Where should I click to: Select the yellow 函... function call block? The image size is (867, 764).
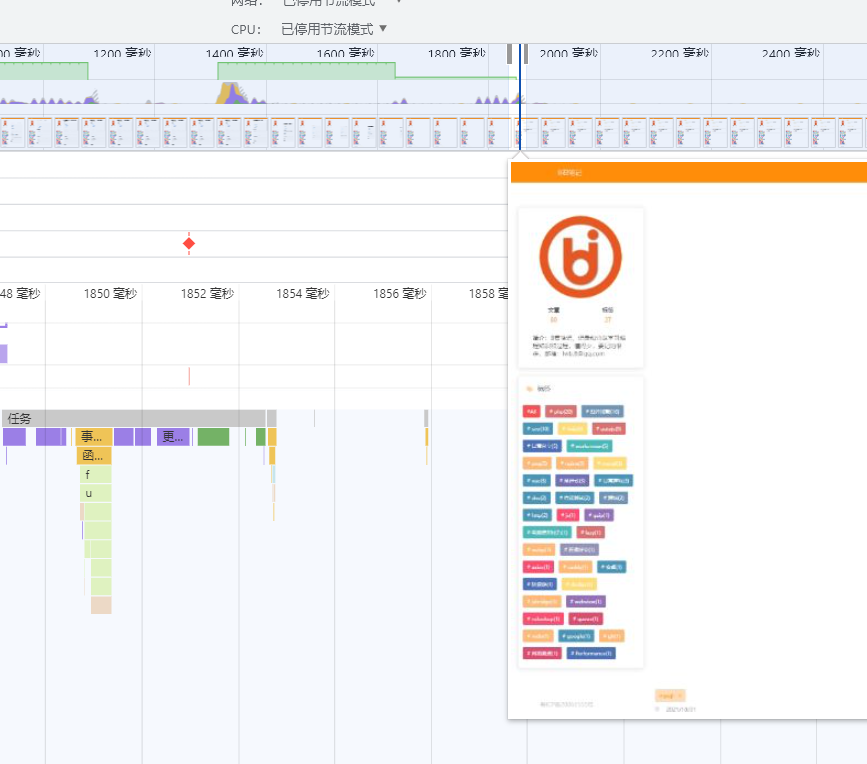coord(94,456)
